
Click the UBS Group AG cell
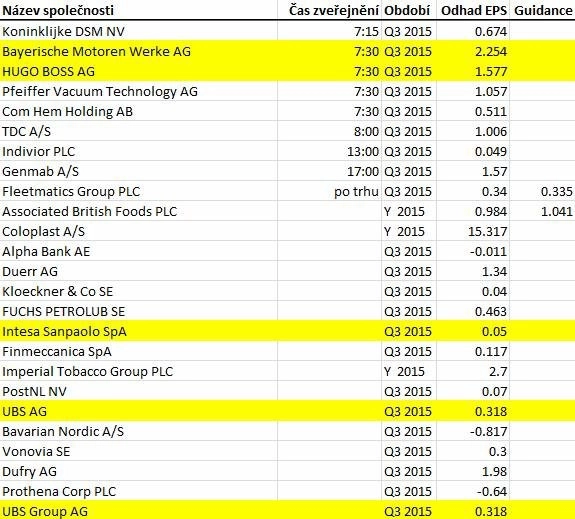coord(139,511)
